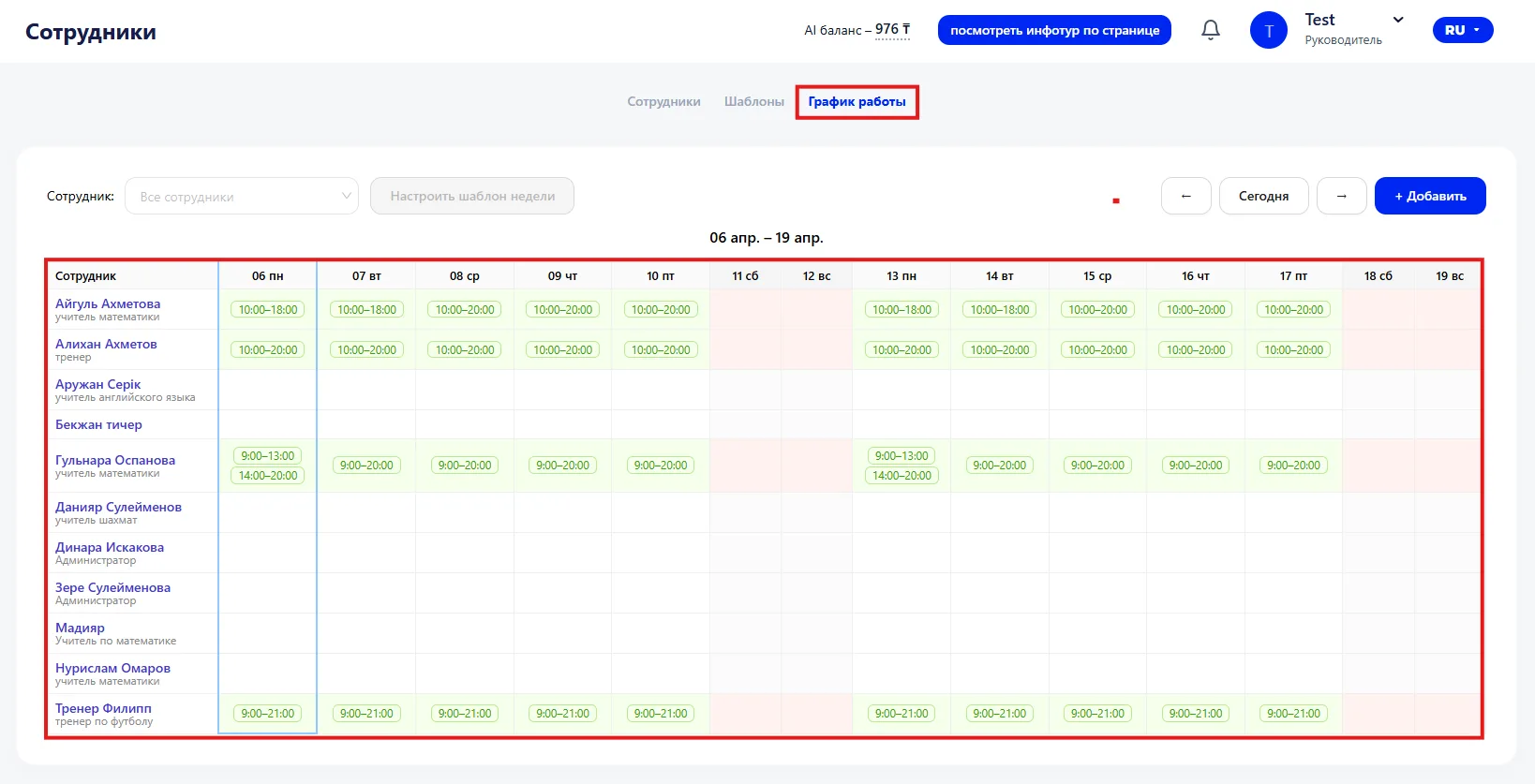The height and width of the screenshot is (784, 1535).
Task: Click the 06 пн column header
Action: [x=268, y=275]
